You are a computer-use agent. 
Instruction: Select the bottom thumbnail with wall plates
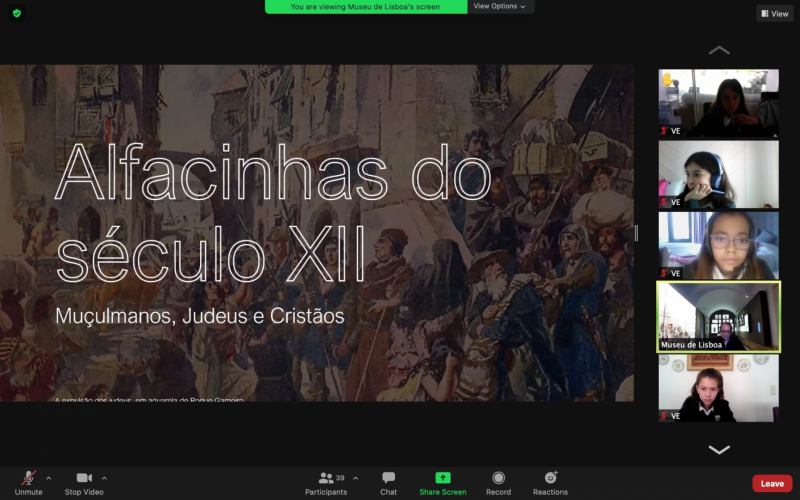click(x=718, y=388)
